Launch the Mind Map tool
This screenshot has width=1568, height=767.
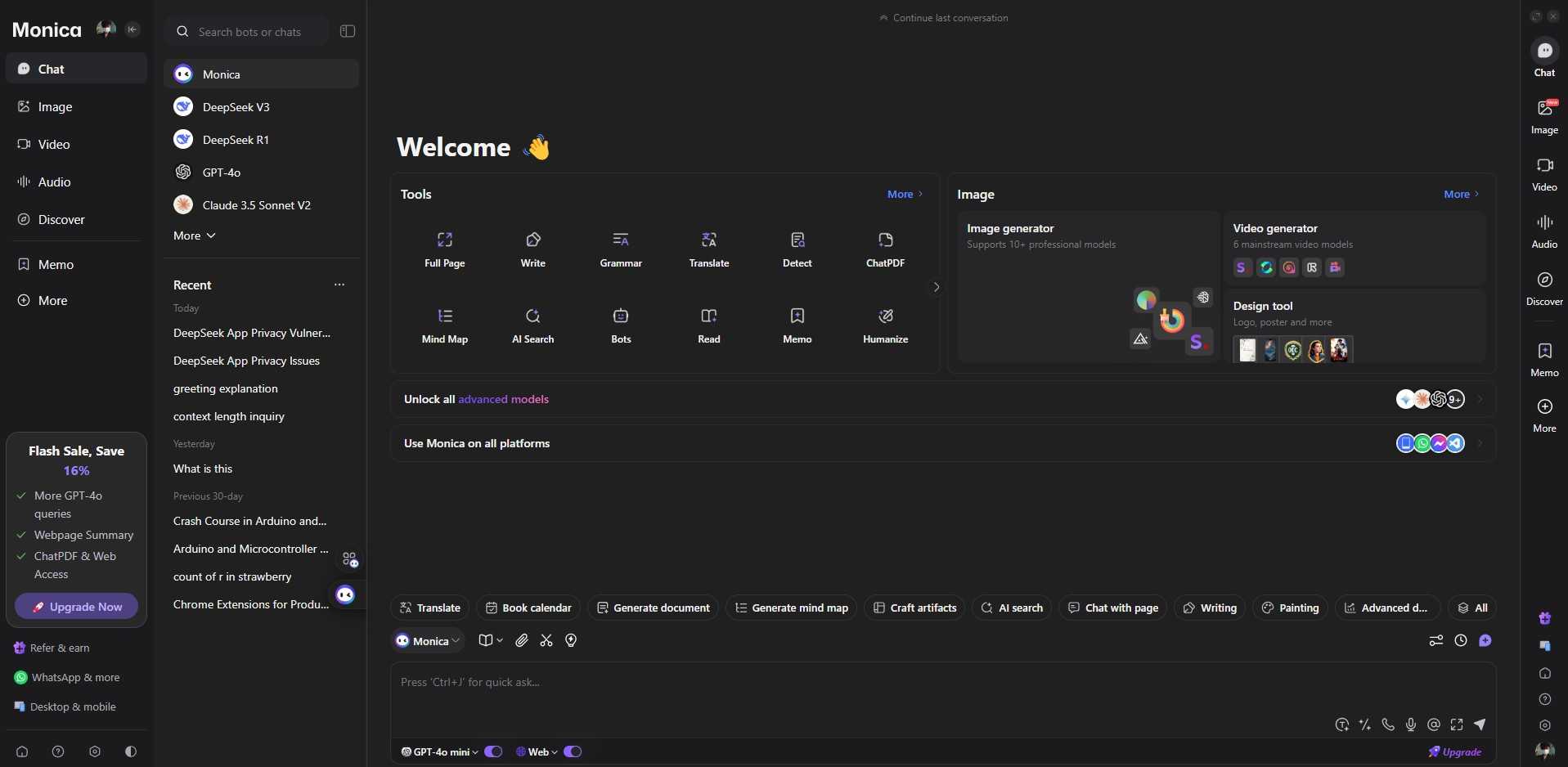(x=444, y=325)
